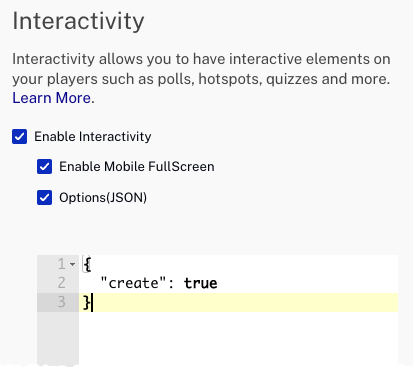This screenshot has height=367, width=413.
Task: Click the Options(JSON) label text
Action: coord(103,197)
